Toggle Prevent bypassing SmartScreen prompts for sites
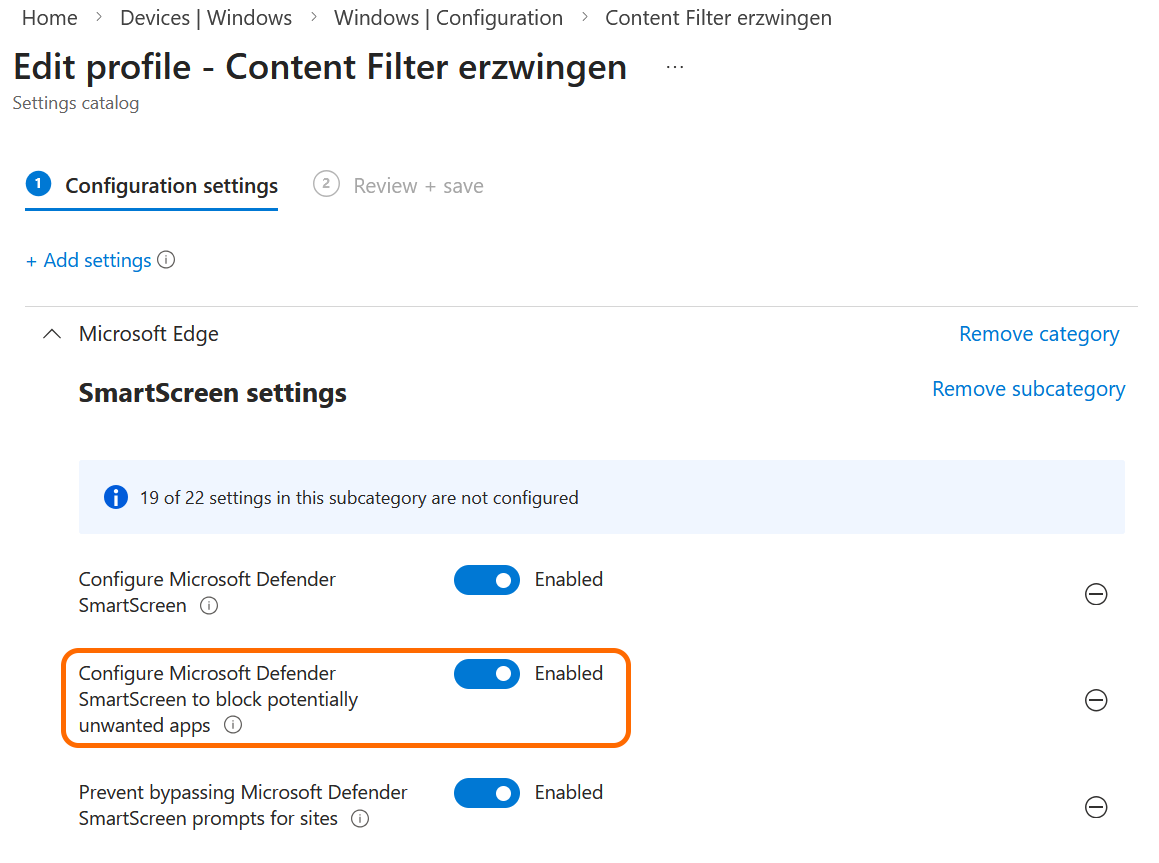1159x863 pixels. (x=487, y=793)
